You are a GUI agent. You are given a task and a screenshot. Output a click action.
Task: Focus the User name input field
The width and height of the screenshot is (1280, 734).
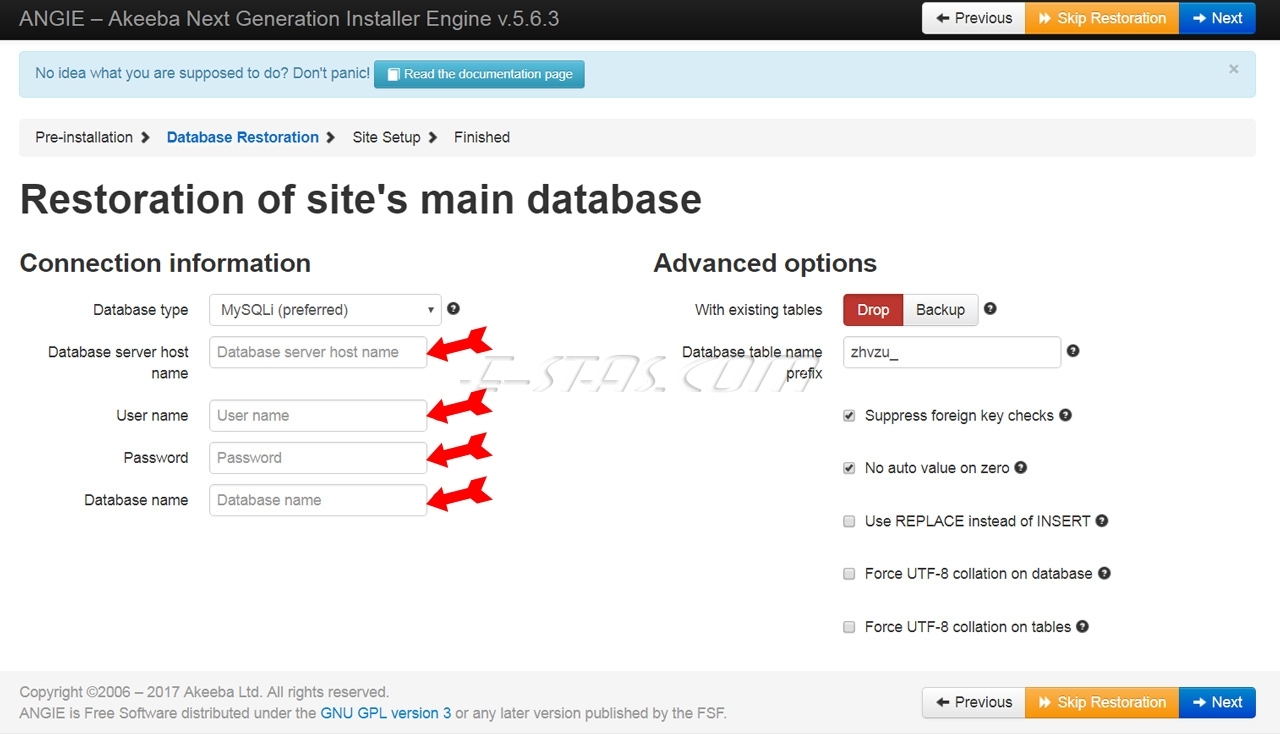[318, 416]
